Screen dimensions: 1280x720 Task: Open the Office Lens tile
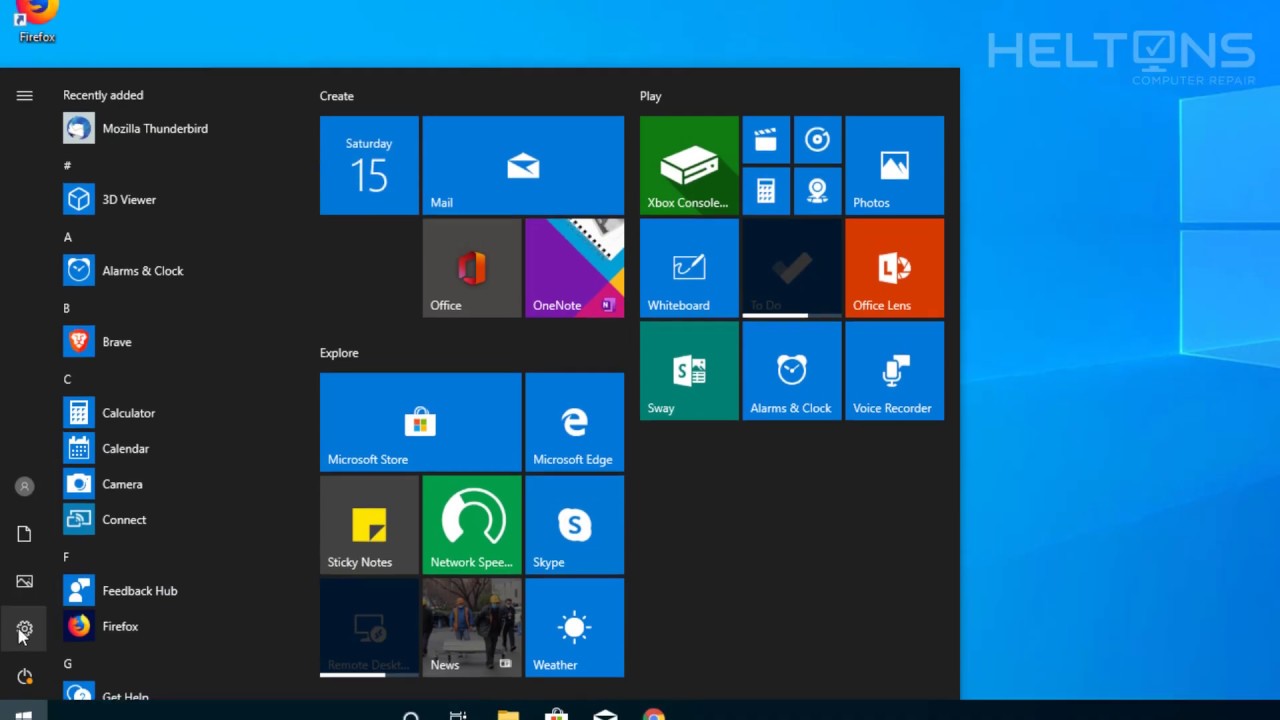(x=894, y=268)
